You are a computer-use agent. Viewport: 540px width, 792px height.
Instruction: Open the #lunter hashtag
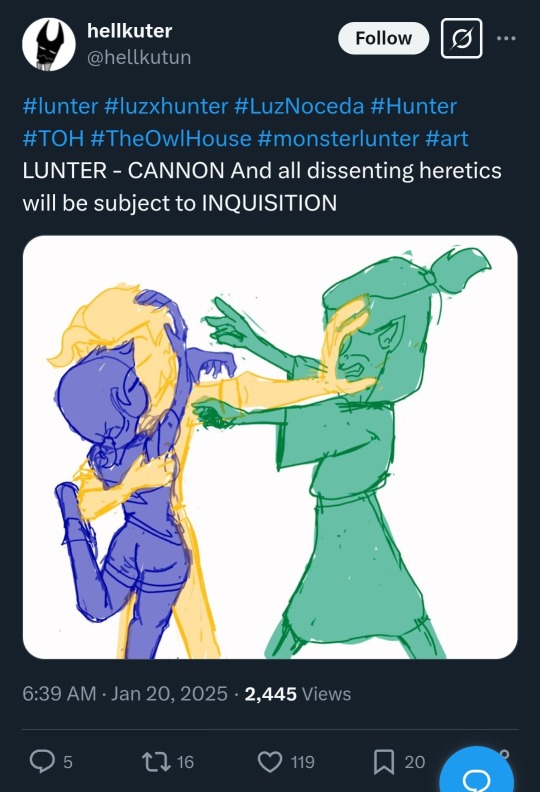[x=60, y=107]
